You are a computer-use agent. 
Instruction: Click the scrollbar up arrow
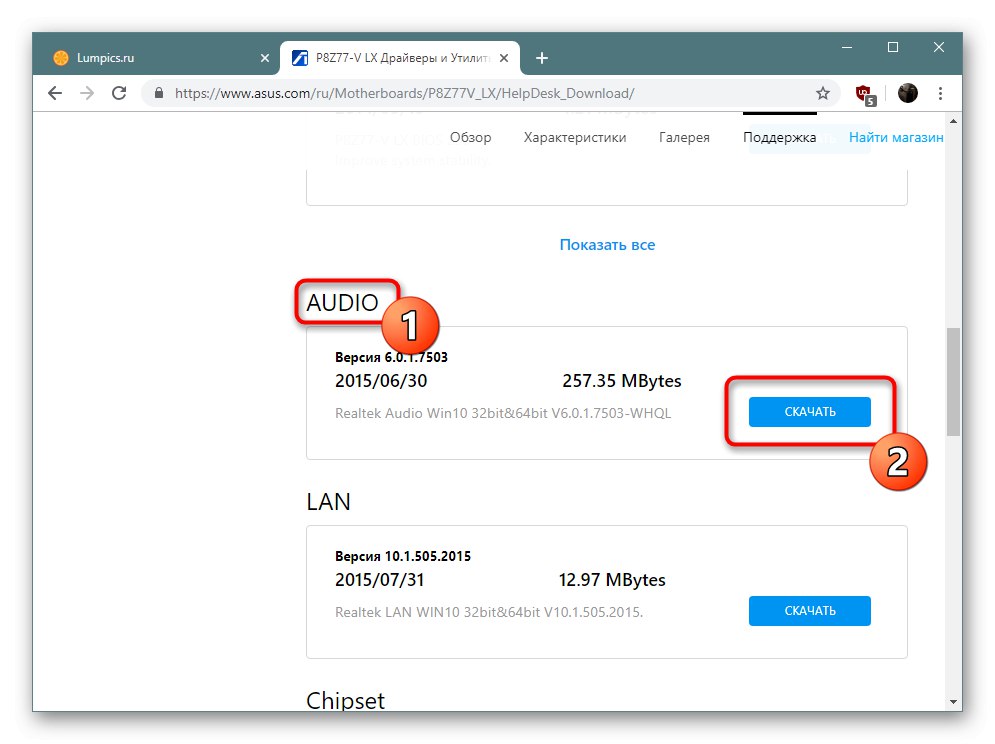tap(953, 121)
